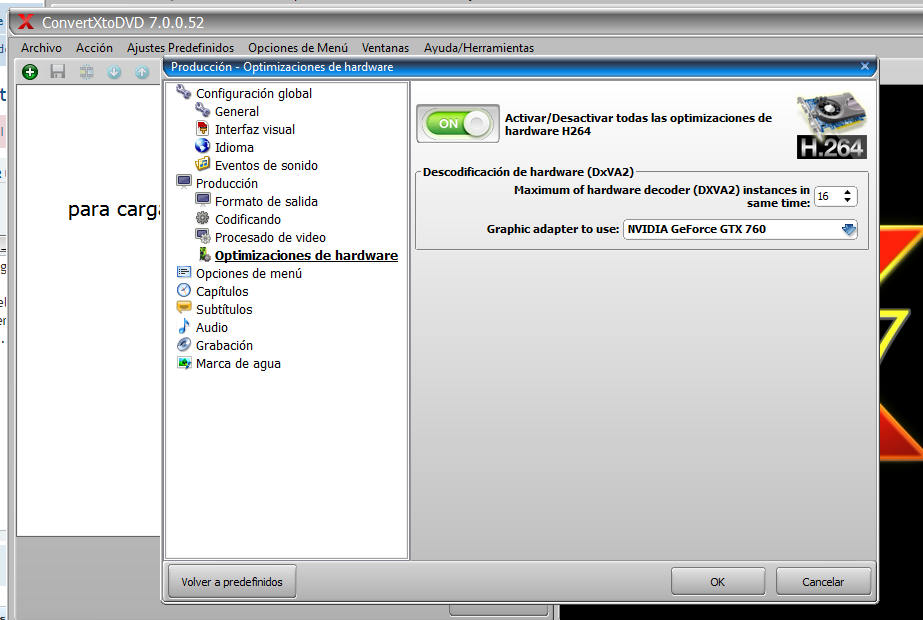The width and height of the screenshot is (923, 620).
Task: Select Marca de agua tree entry
Action: (238, 364)
